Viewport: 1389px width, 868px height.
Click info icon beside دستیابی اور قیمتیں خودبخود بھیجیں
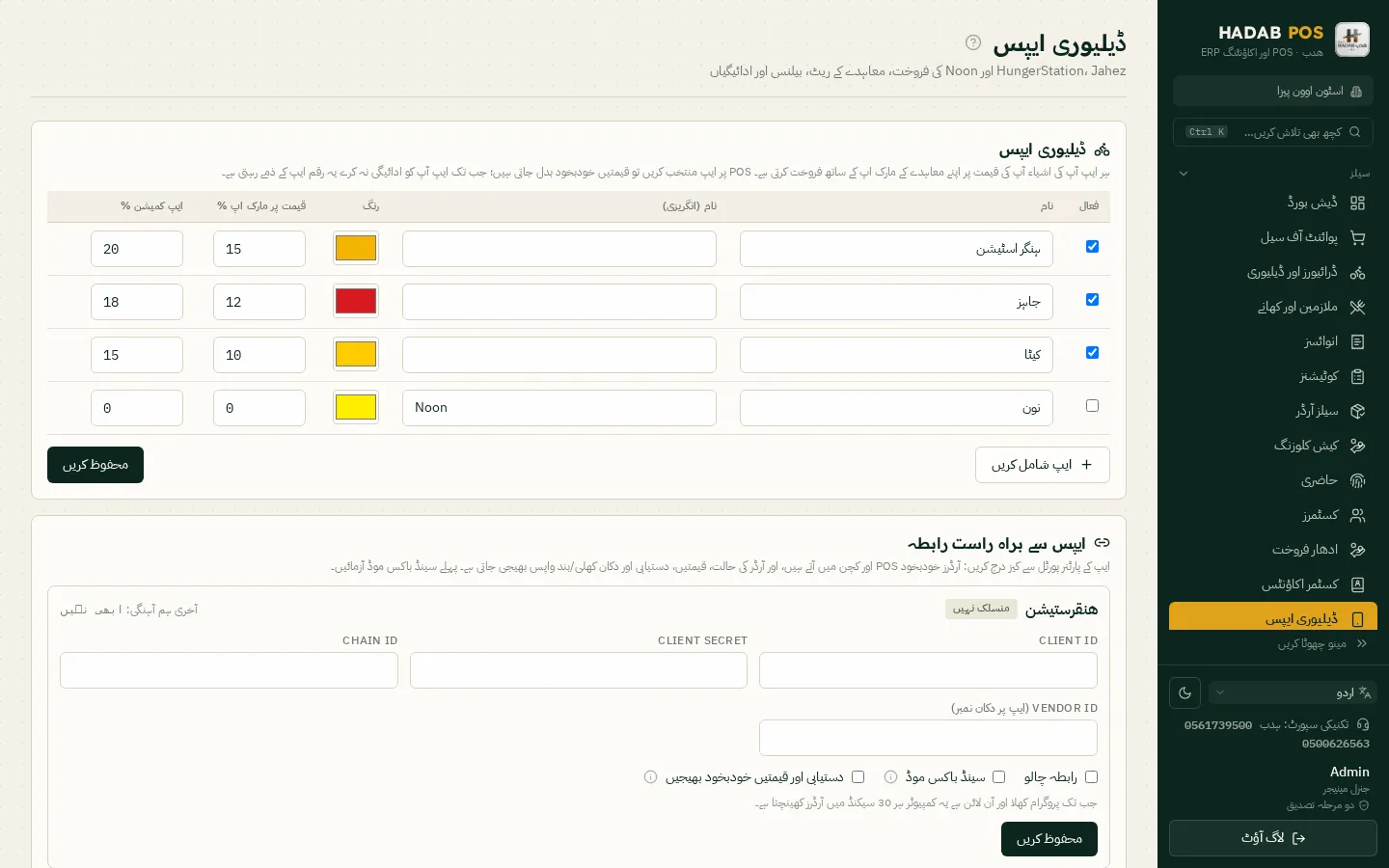(650, 776)
